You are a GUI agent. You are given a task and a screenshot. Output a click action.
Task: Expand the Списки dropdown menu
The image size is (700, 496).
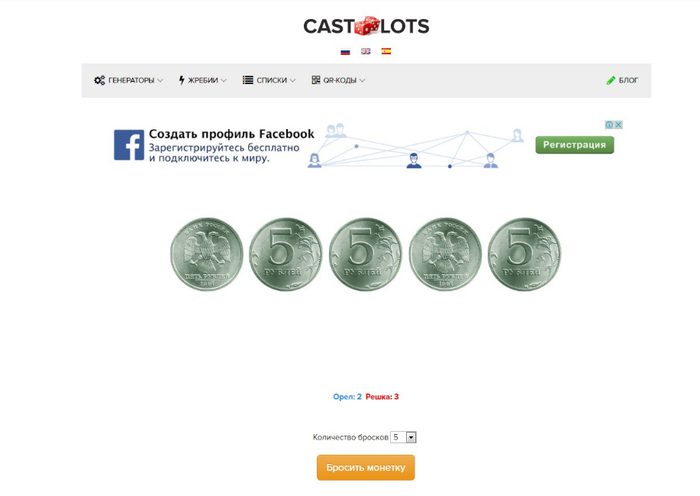click(269, 81)
